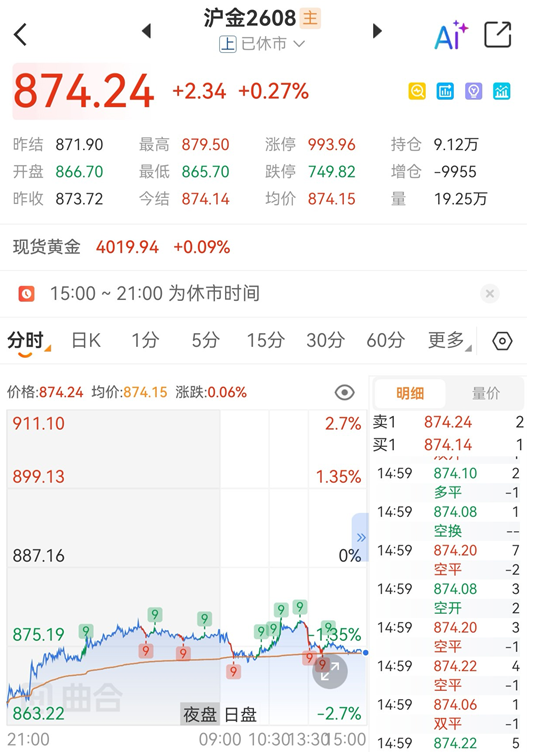Open the 更多 timeframe dropdown
Image resolution: width=536 pixels, height=752 pixels.
coord(449,341)
